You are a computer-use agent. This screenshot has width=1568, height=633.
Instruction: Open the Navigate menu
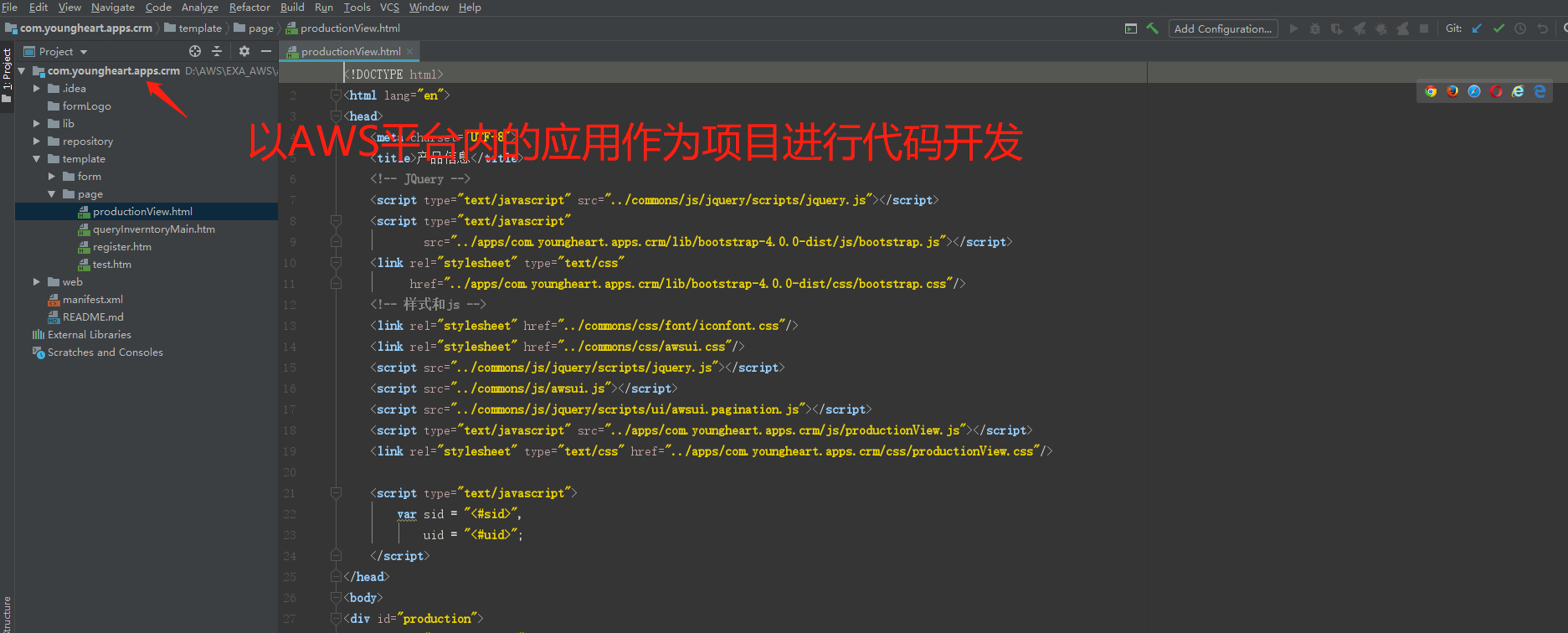113,7
